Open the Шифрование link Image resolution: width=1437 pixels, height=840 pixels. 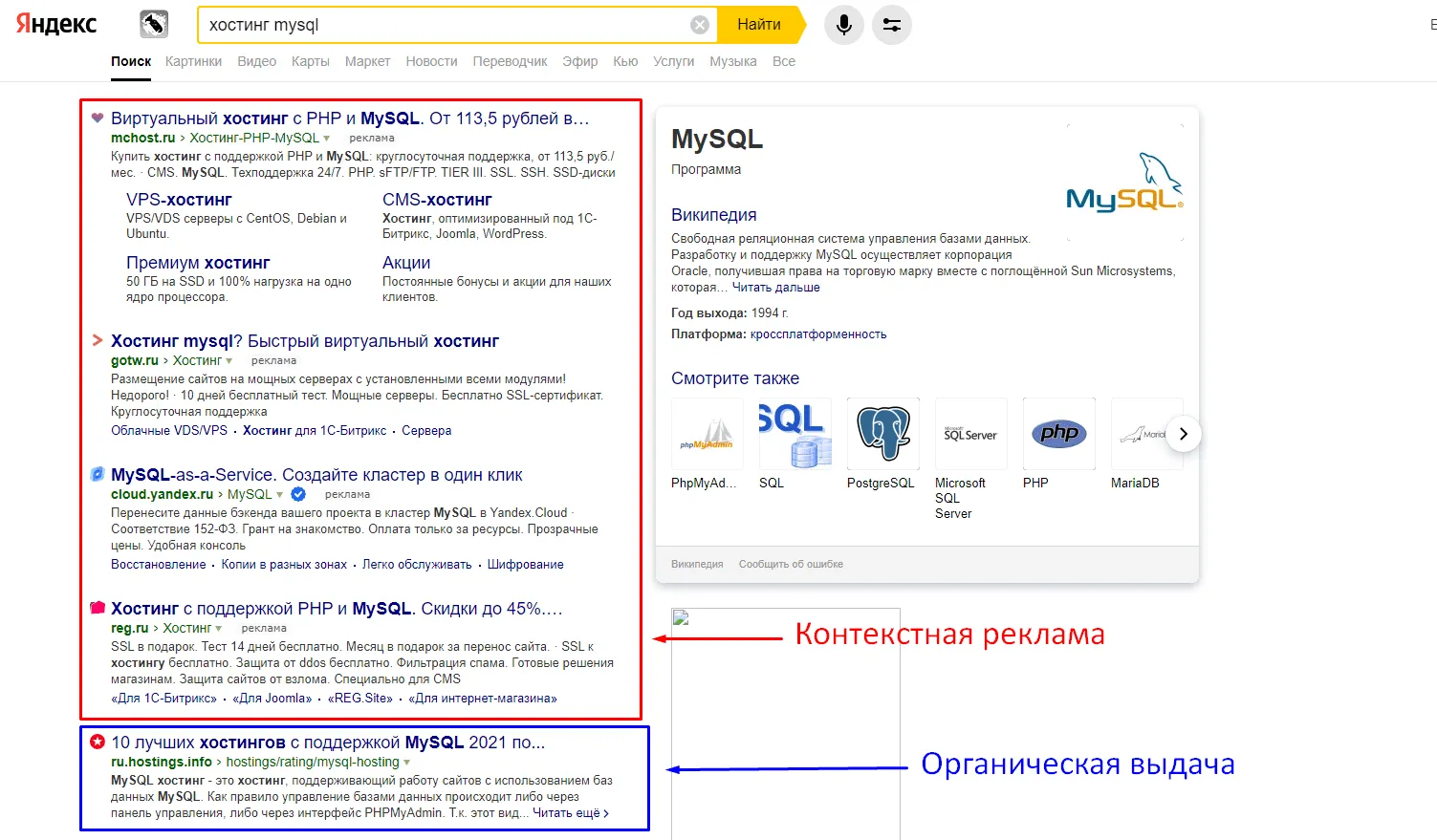(x=526, y=565)
